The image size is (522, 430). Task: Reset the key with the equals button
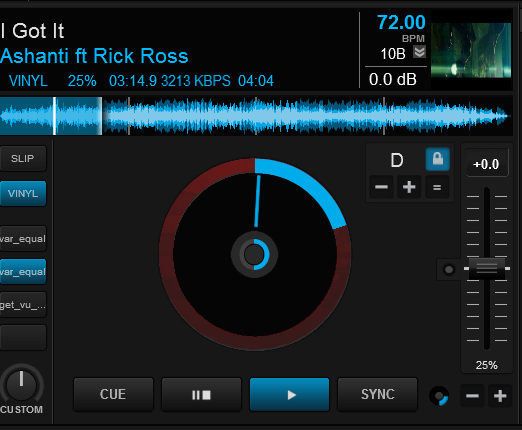tap(437, 187)
